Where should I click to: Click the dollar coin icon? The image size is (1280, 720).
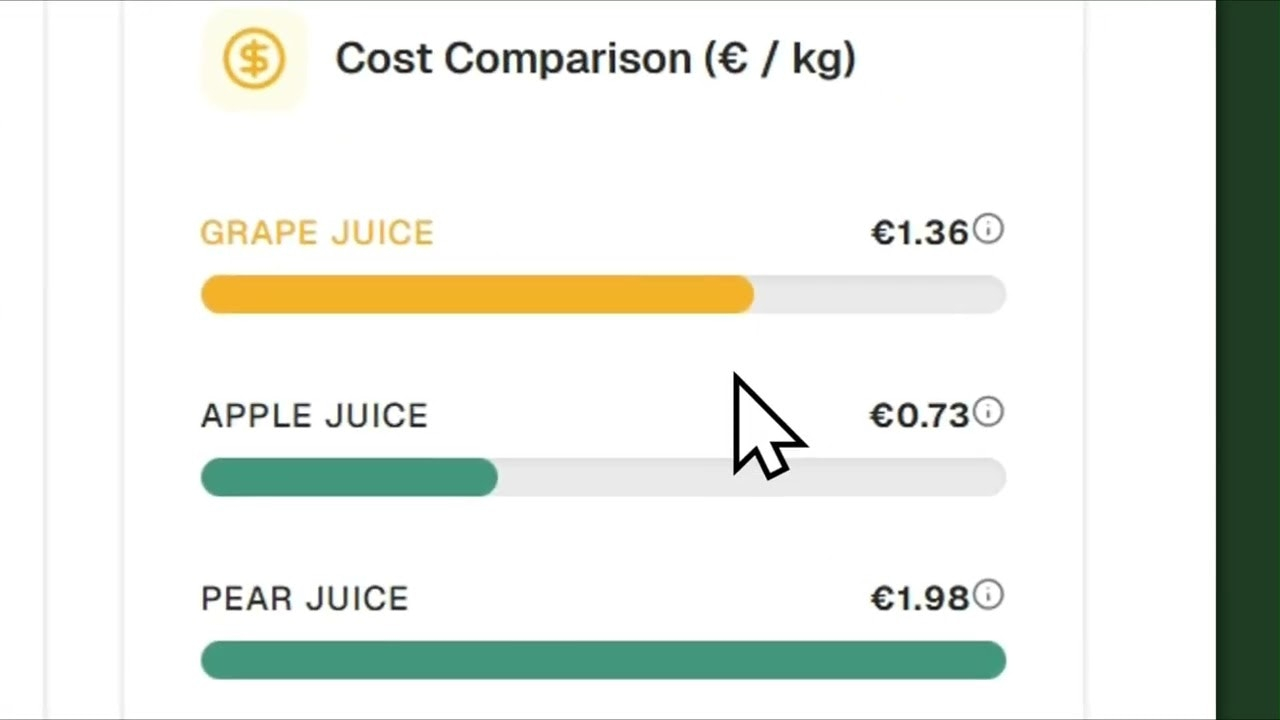(x=254, y=59)
